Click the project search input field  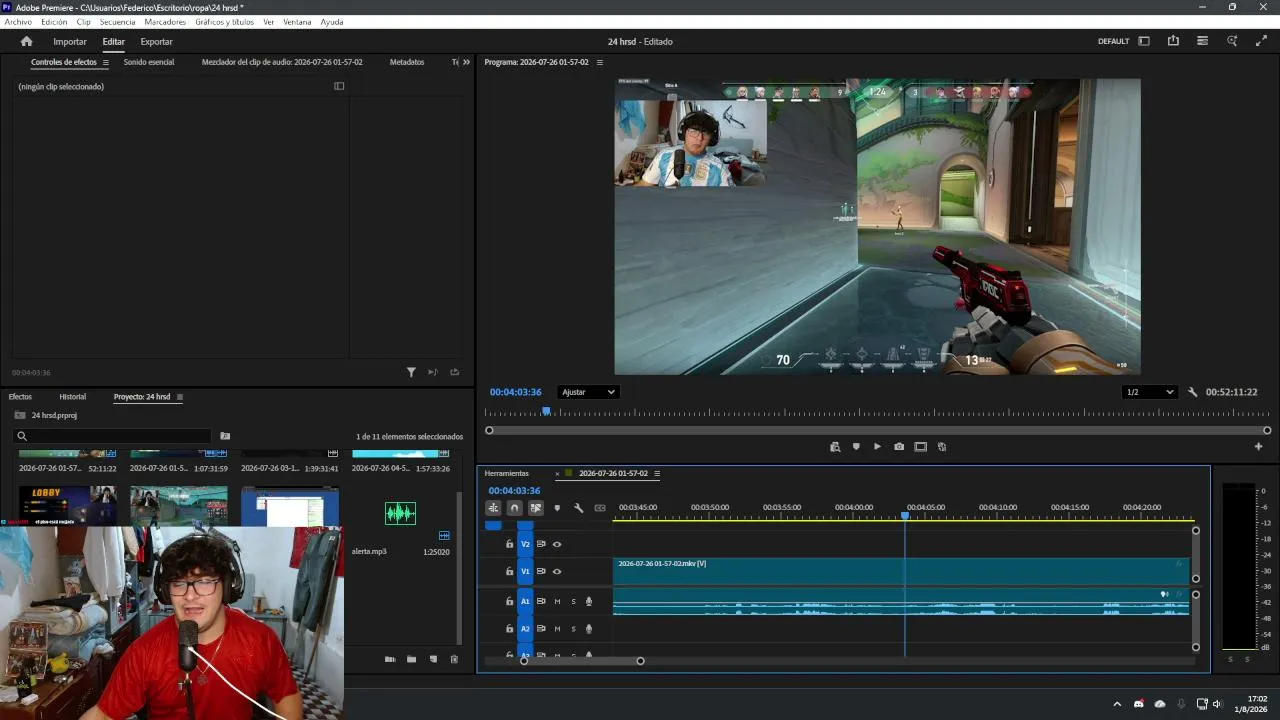click(x=113, y=436)
